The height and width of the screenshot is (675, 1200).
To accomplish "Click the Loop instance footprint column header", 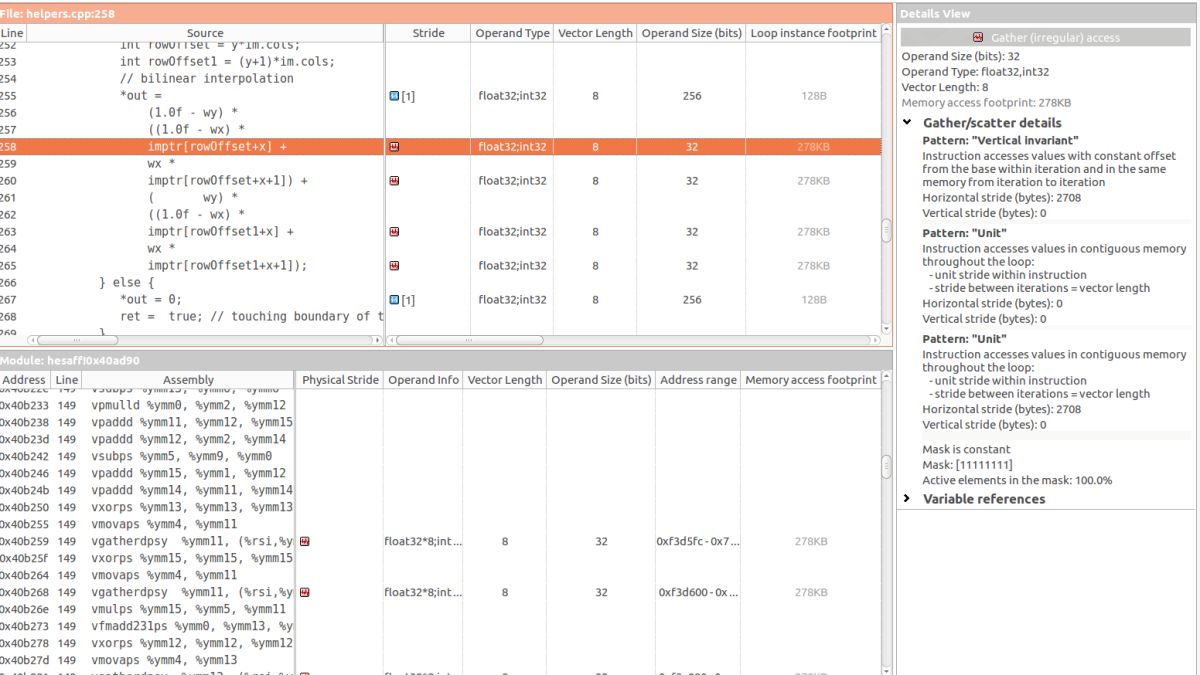I will click(813, 33).
